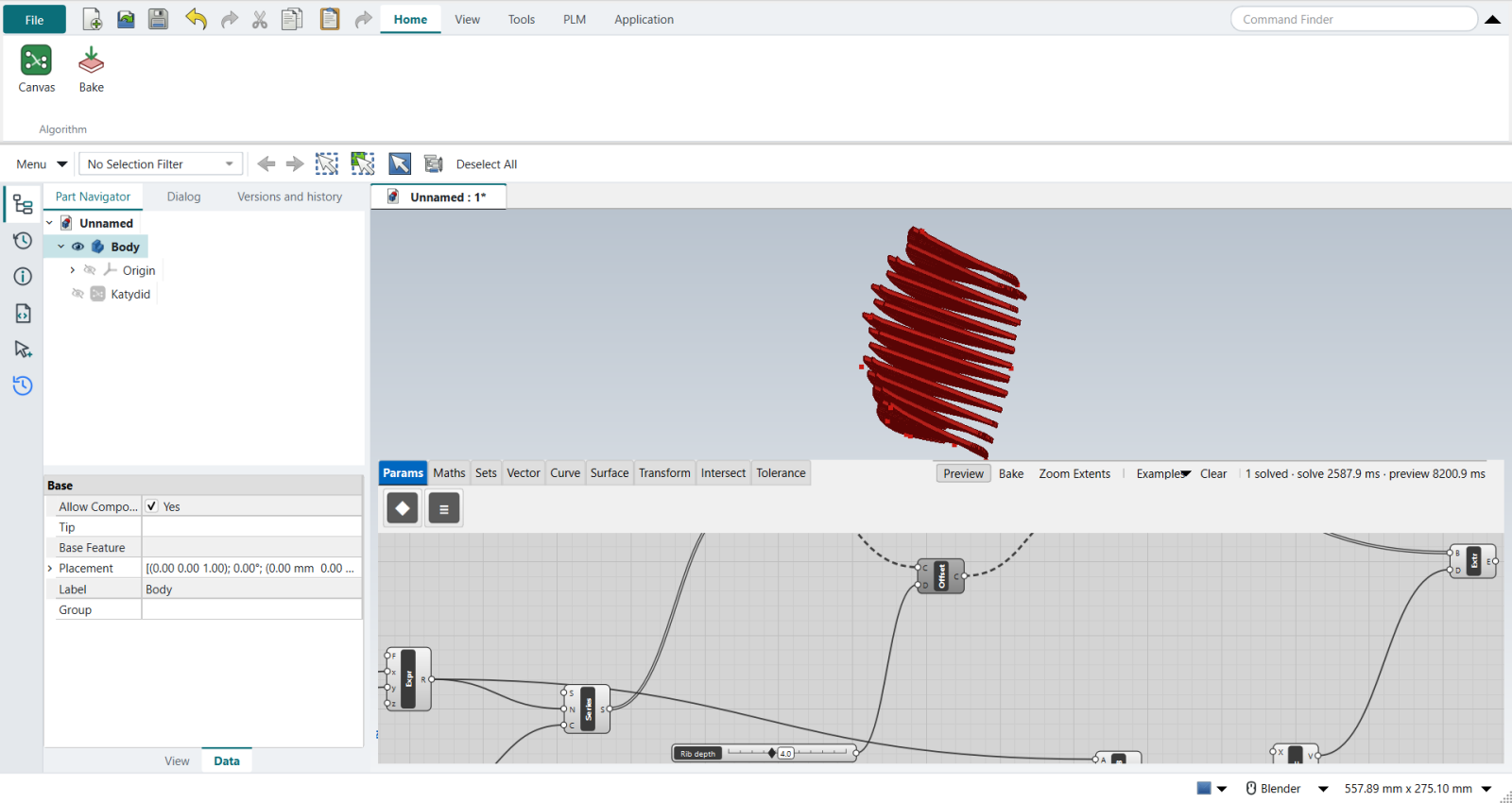
Task: Click the Save icon in top toolbar
Action: click(x=159, y=19)
